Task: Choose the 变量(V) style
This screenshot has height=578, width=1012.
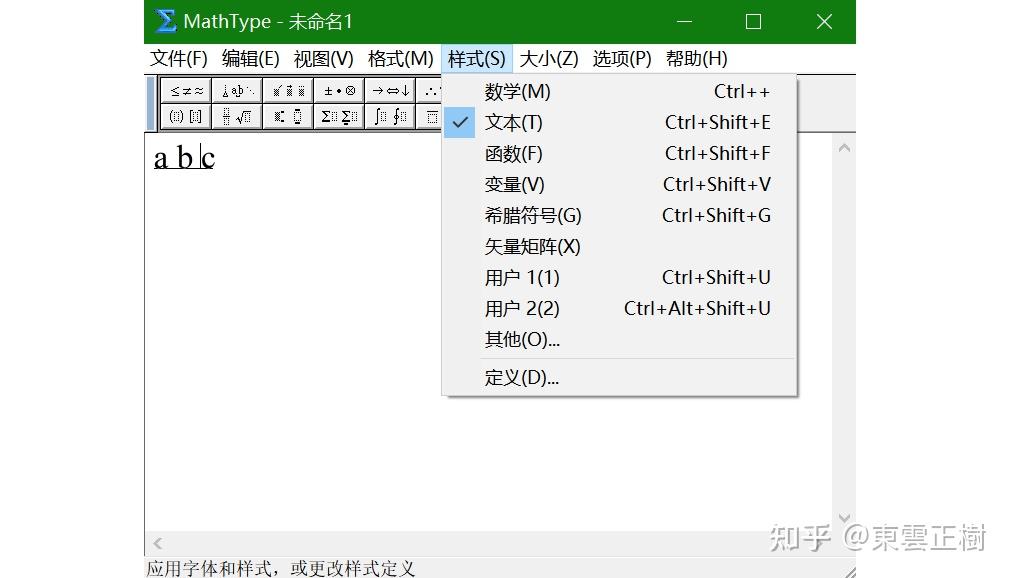Action: coord(620,184)
